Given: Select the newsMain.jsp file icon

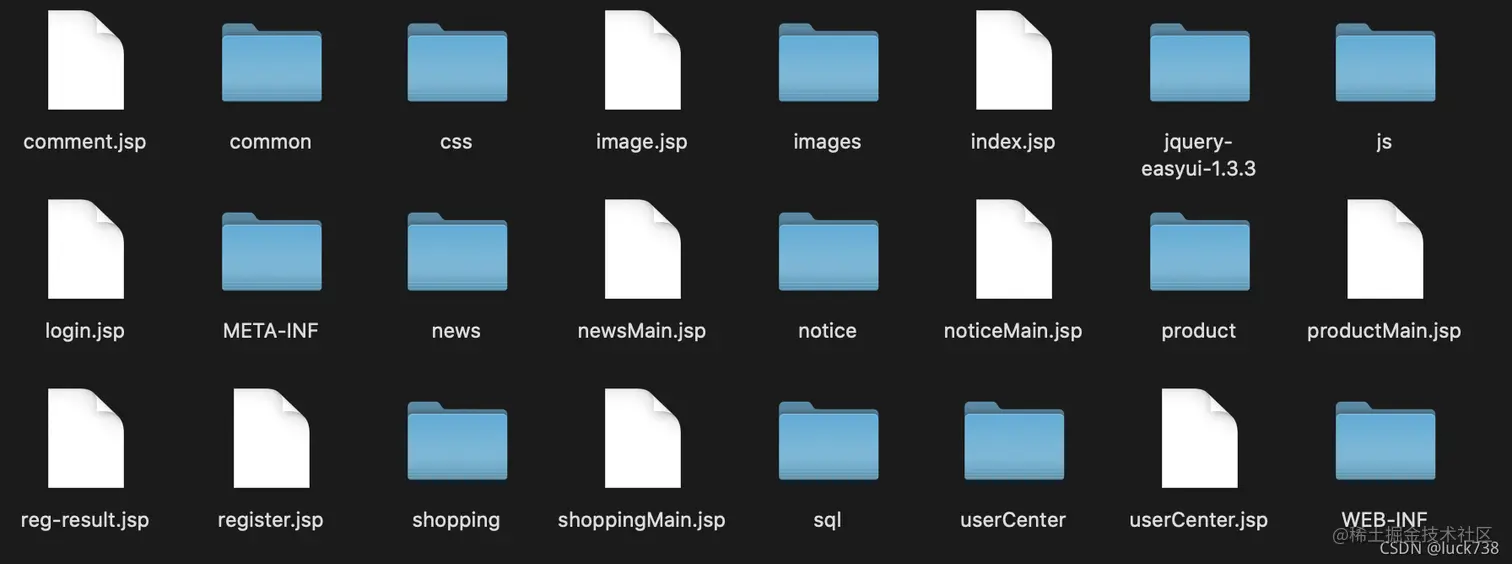Looking at the screenshot, I should (x=642, y=249).
